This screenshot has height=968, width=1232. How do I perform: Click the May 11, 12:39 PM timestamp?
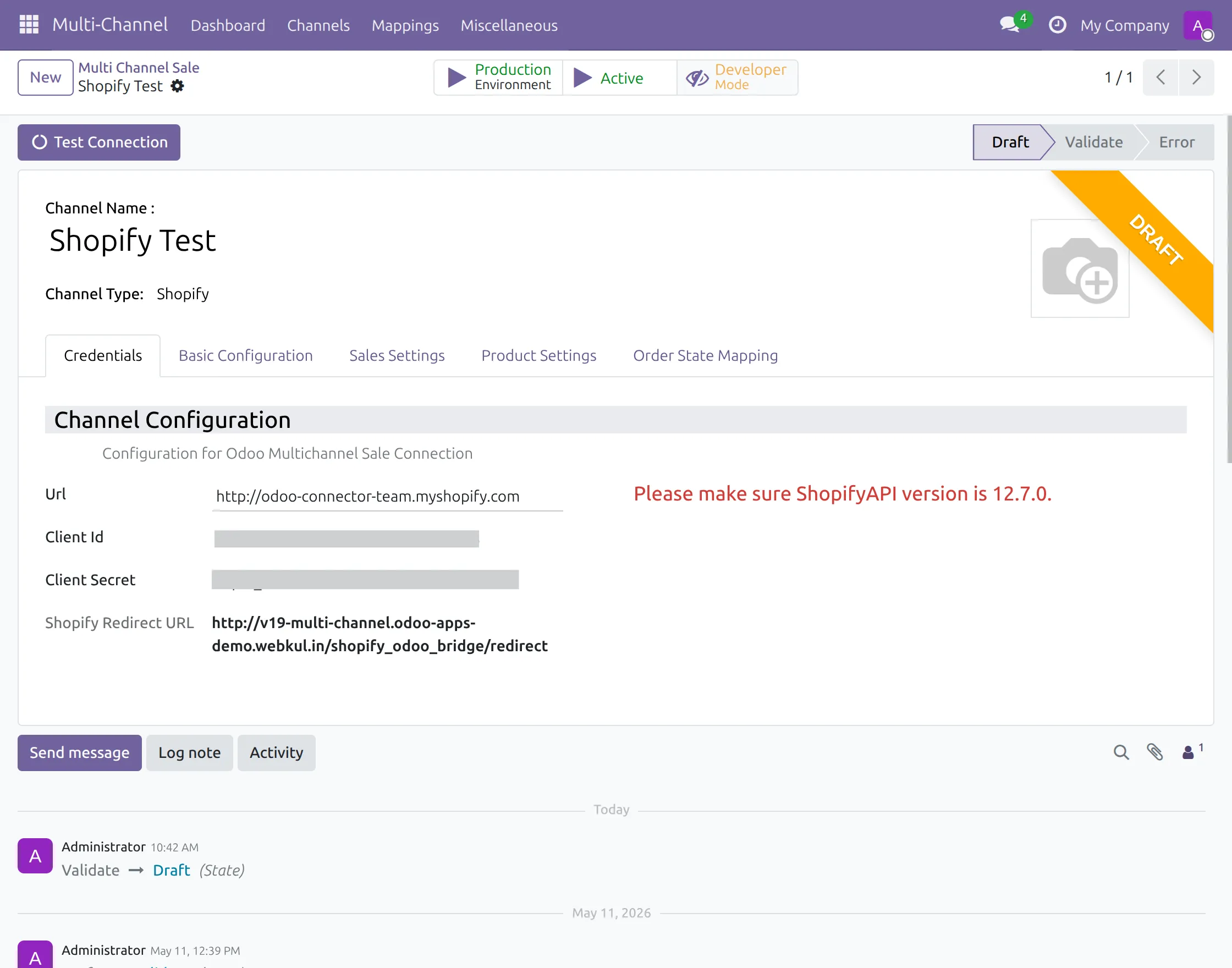[195, 951]
